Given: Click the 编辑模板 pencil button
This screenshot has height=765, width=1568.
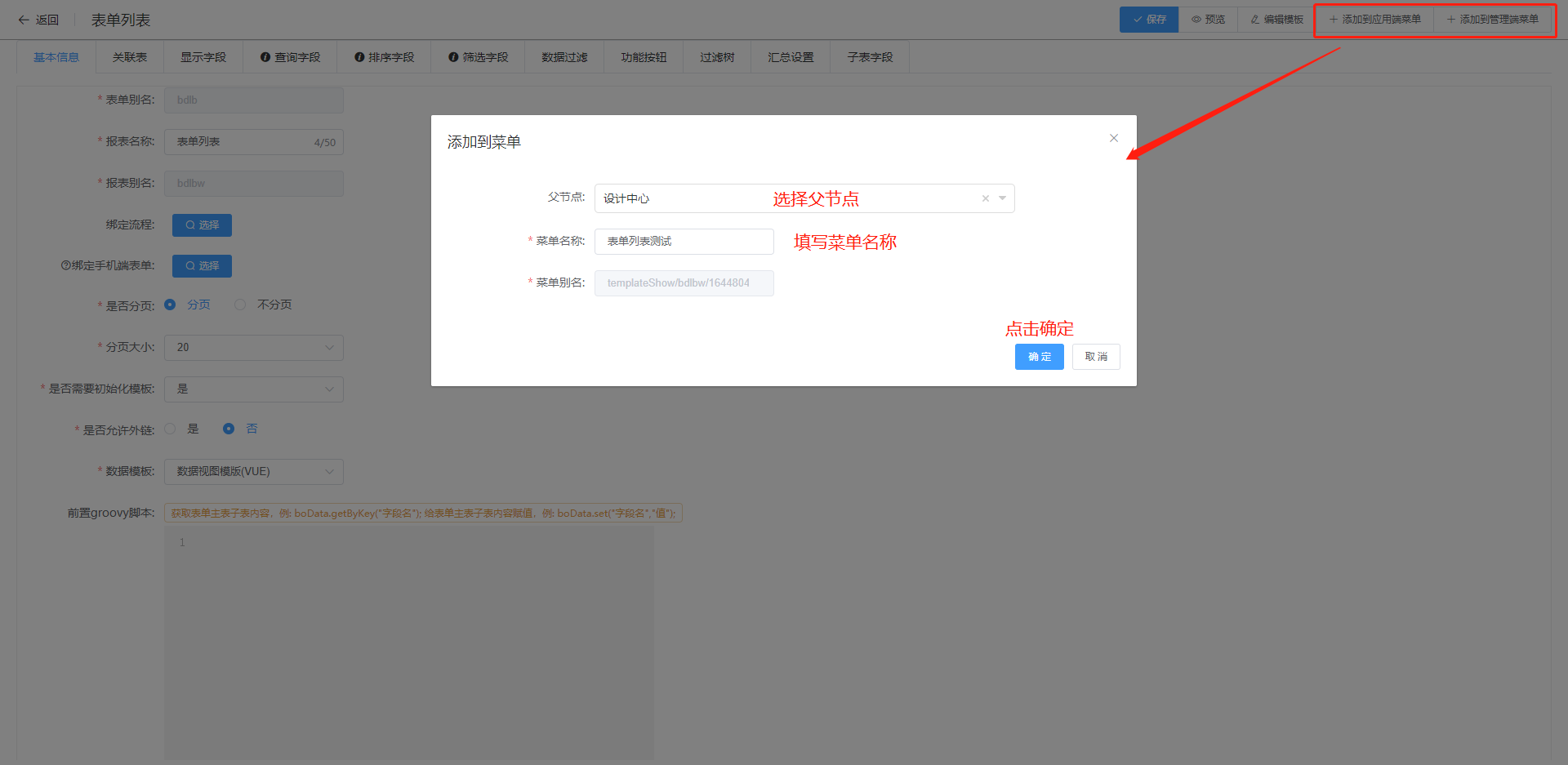Looking at the screenshot, I should [1276, 20].
